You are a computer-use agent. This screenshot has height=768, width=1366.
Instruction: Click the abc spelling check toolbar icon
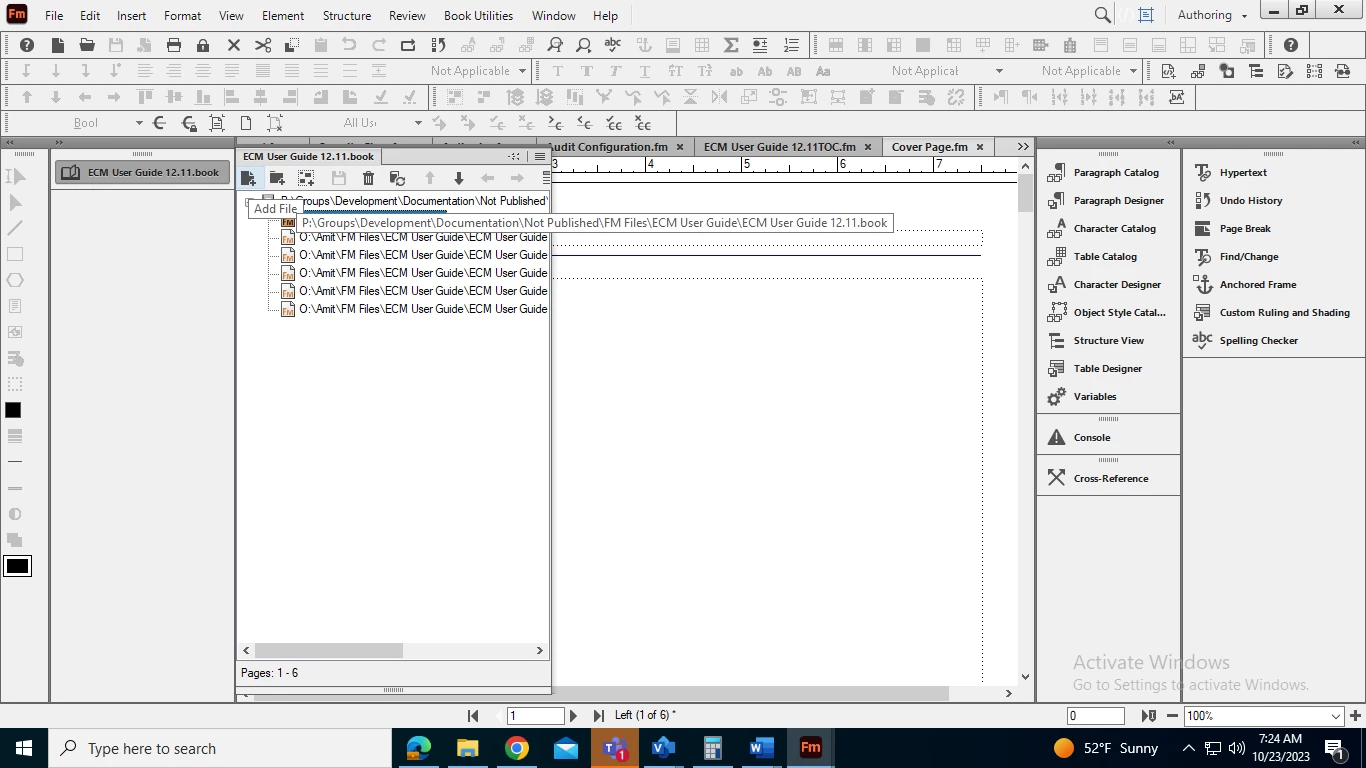click(613, 45)
